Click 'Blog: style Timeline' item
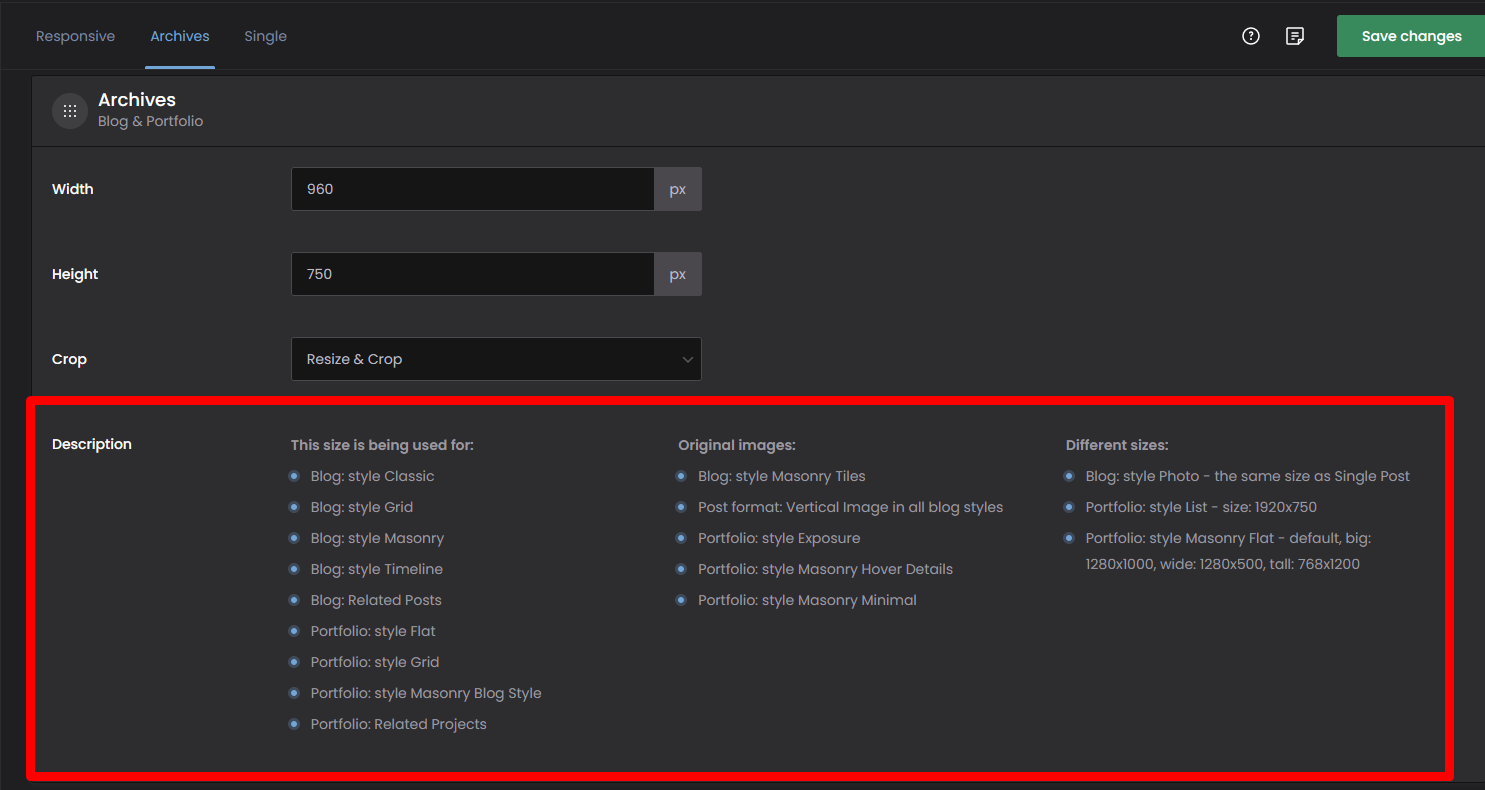The height and width of the screenshot is (790, 1485). point(377,569)
